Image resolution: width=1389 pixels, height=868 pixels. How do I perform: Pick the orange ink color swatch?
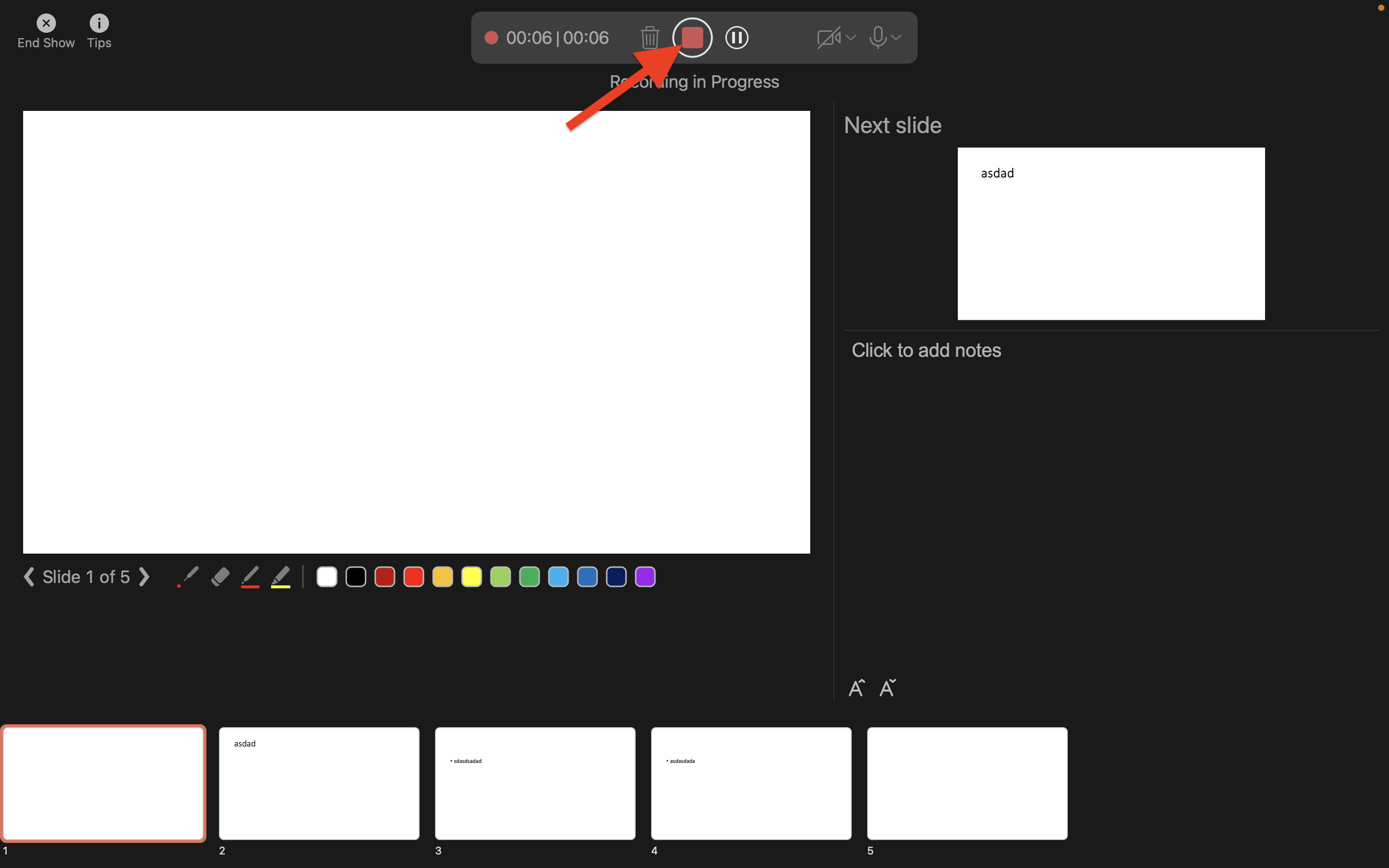click(443, 576)
